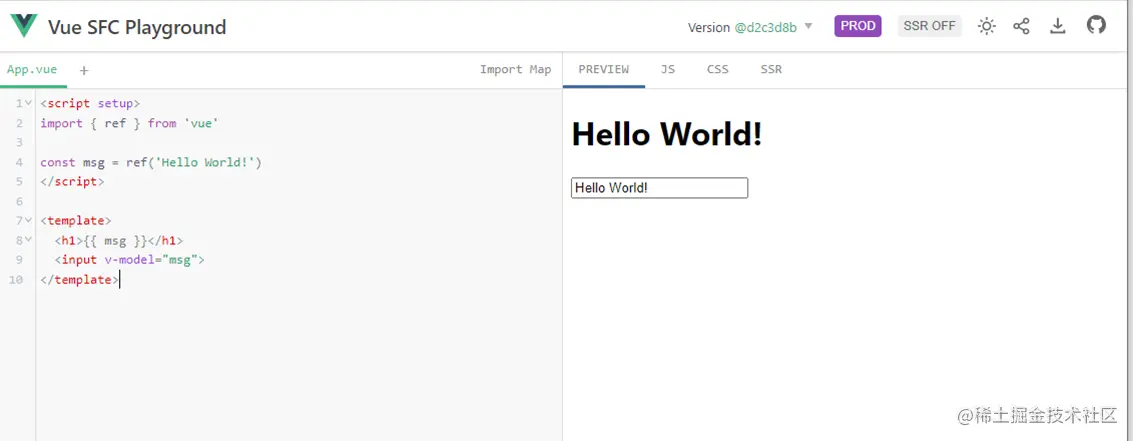Viewport: 1133px width, 441px height.
Task: Toggle PROD mode button
Action: point(858,26)
